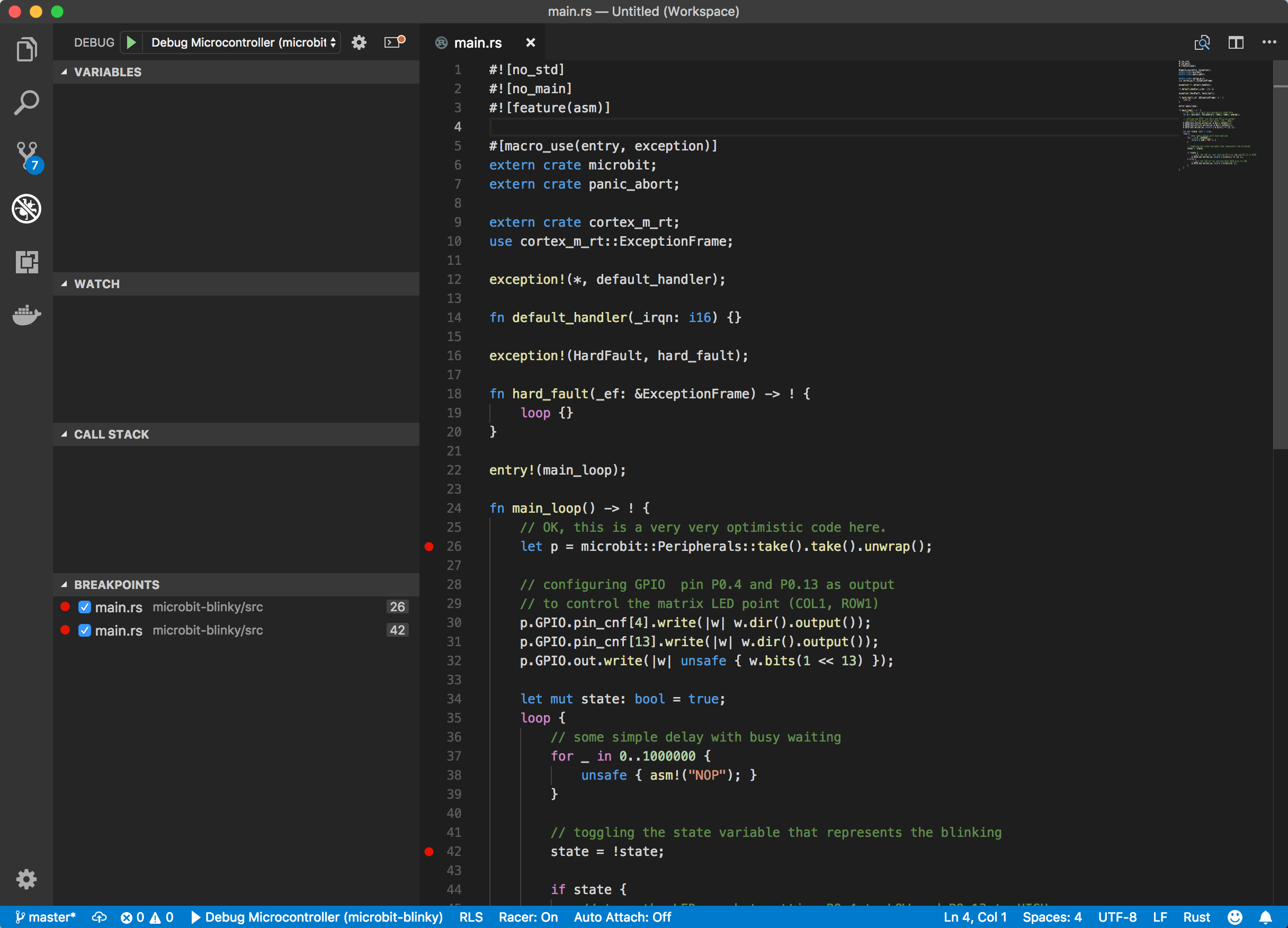Viewport: 1288px width, 928px height.
Task: Disable the line 42 breakpoint checkbox
Action: pos(85,630)
